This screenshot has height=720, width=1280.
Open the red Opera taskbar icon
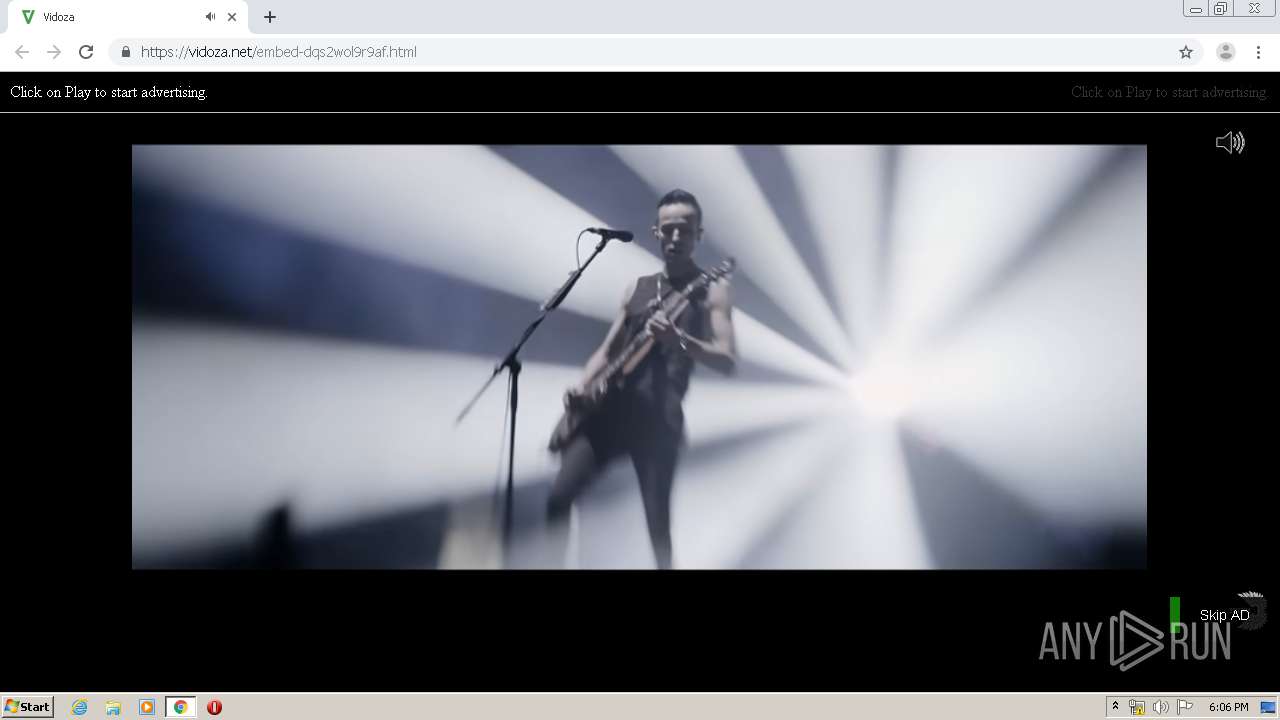tap(214, 707)
